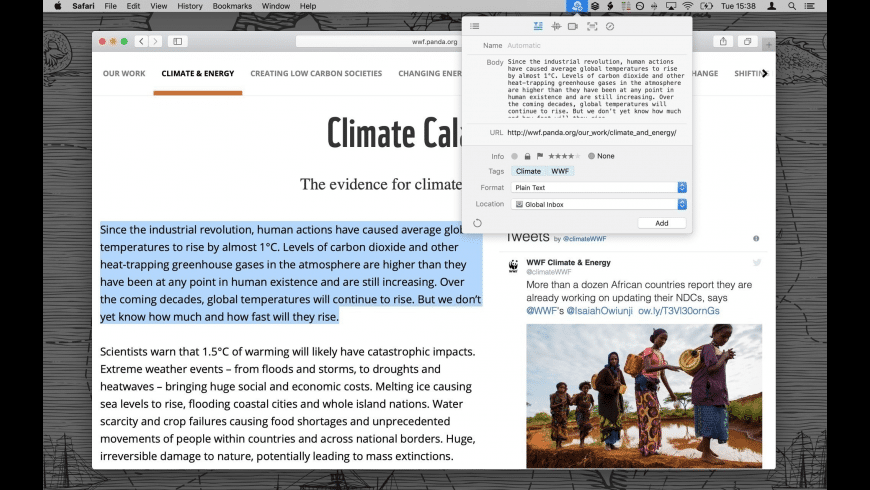870x490 pixels.
Task: Toggle the flag marker
Action: point(539,156)
